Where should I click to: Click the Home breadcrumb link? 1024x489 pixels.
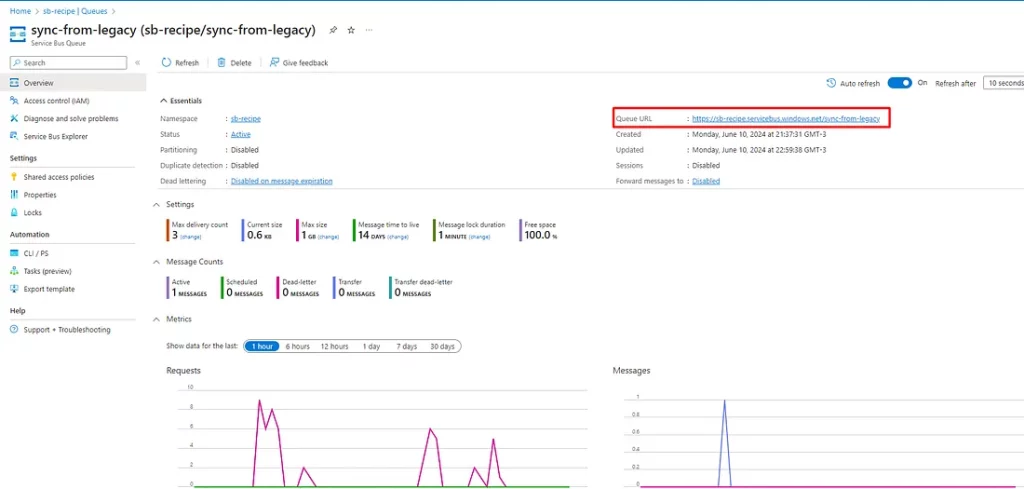click(x=20, y=11)
